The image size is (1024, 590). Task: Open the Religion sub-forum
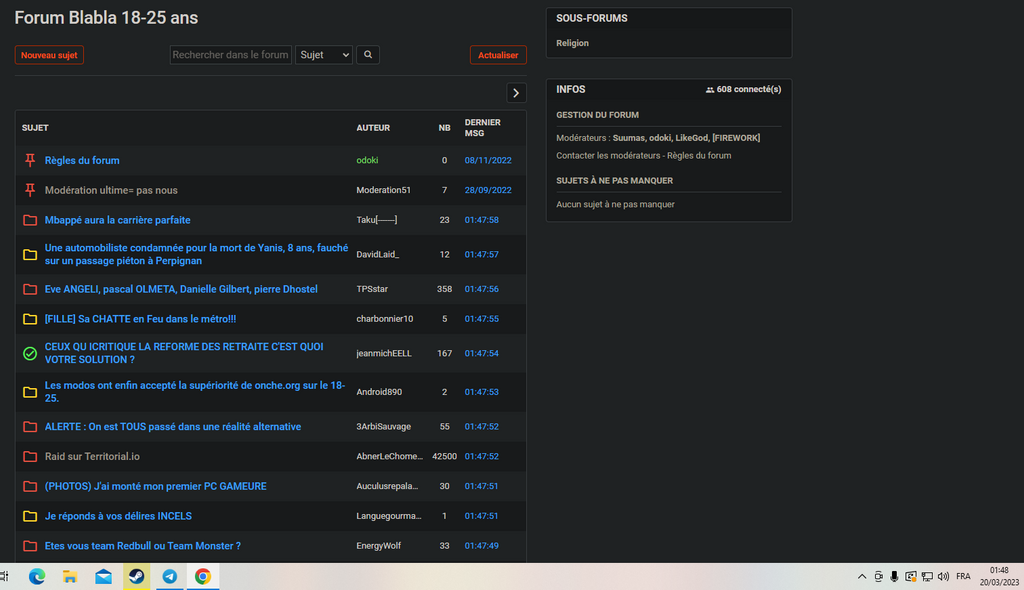point(572,43)
